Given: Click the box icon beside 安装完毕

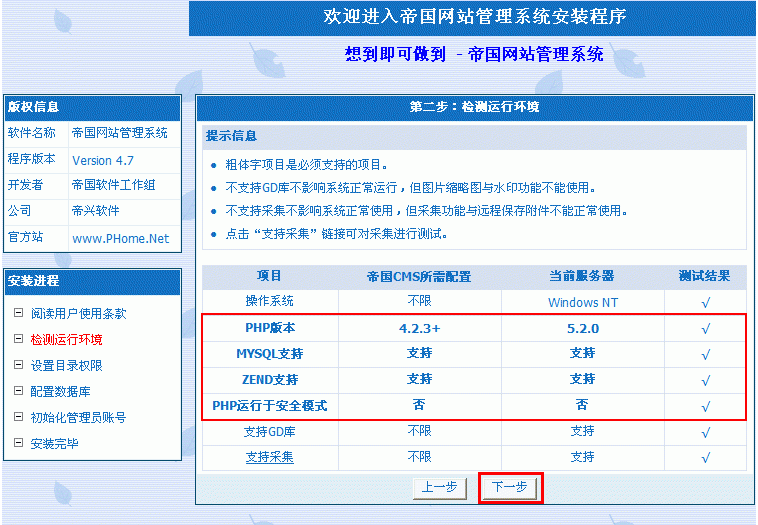Looking at the screenshot, I should point(18,442).
